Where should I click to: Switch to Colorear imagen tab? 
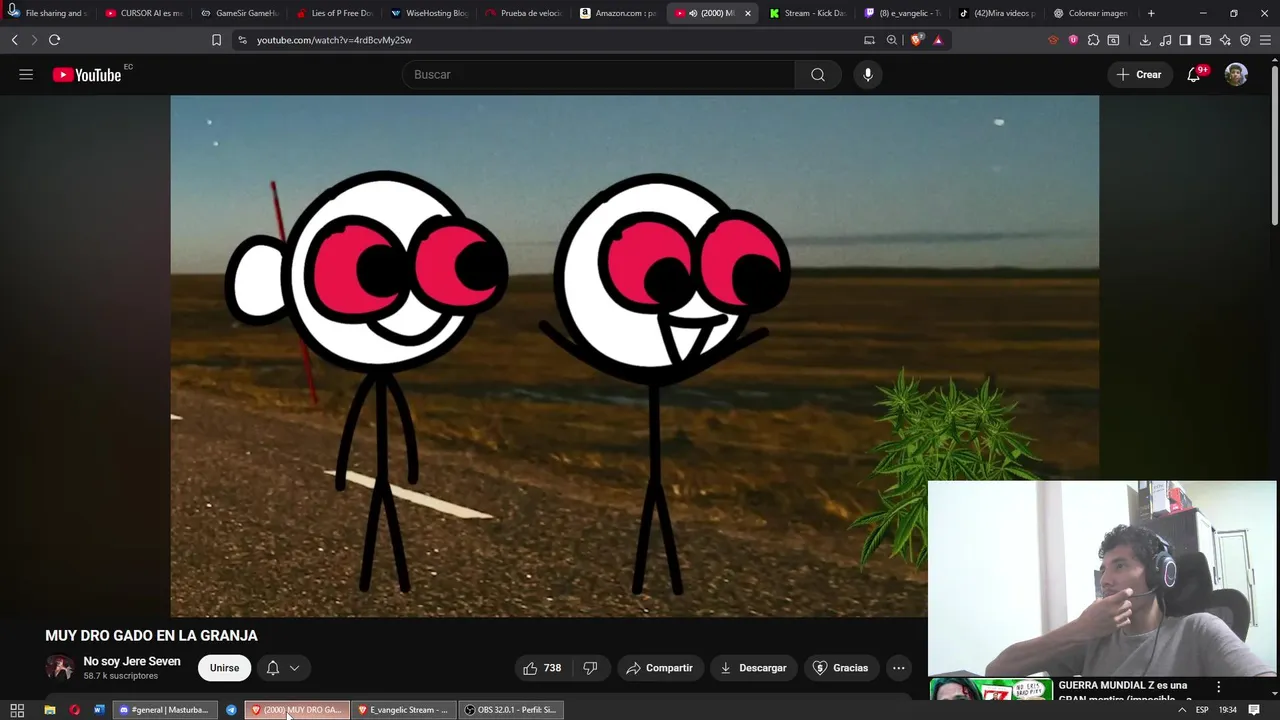click(x=1092, y=13)
